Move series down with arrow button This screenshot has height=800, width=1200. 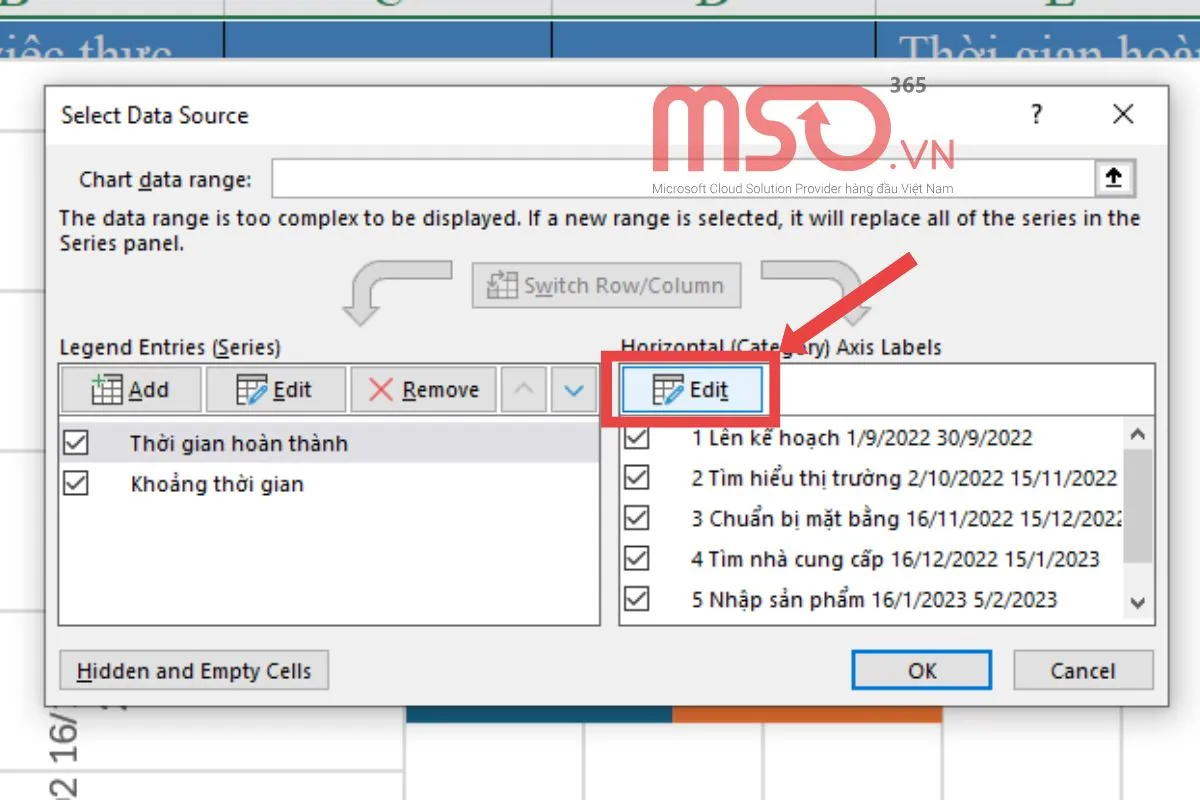point(573,390)
